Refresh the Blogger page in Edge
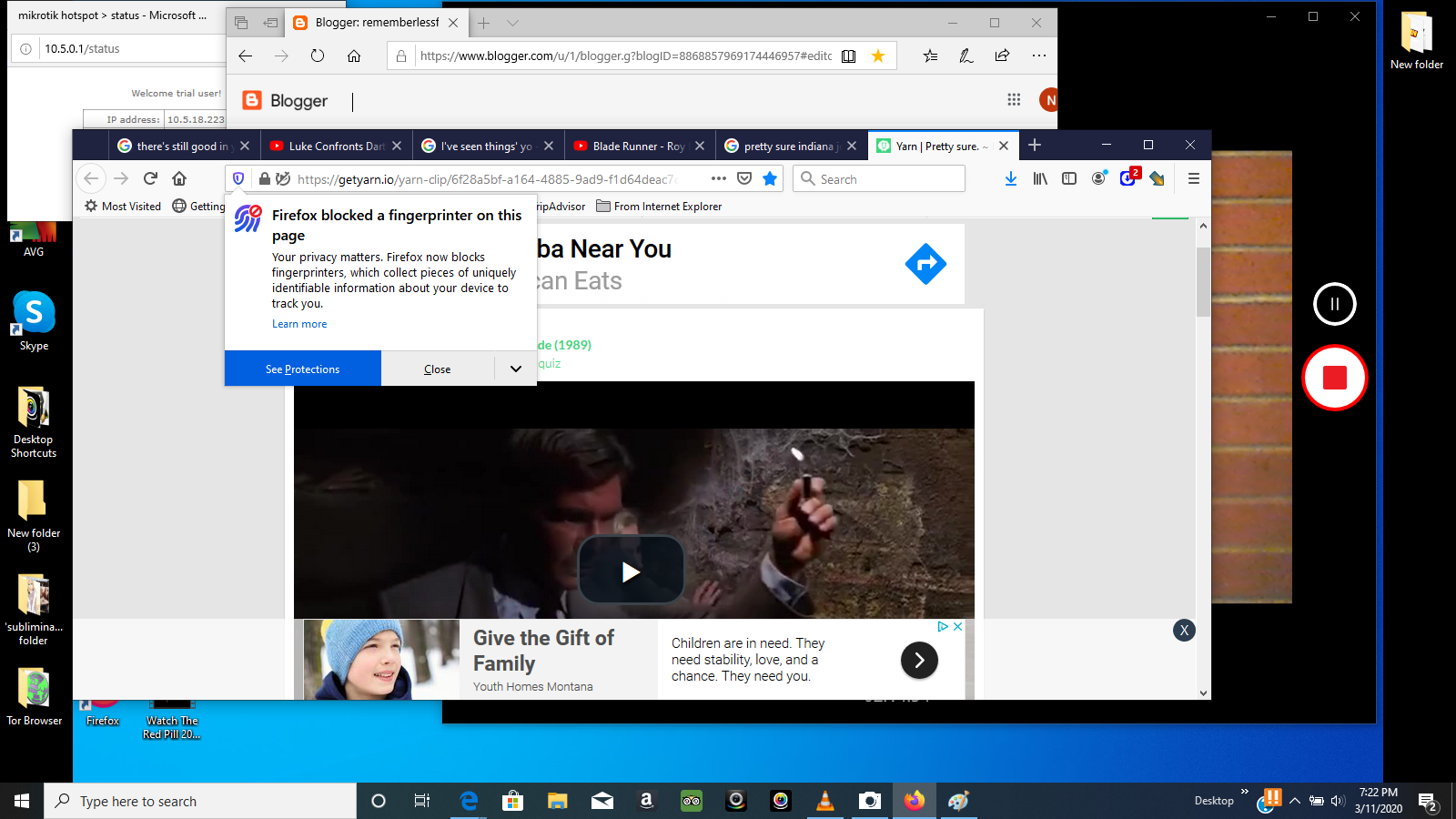The height and width of the screenshot is (819, 1456). pos(317,56)
